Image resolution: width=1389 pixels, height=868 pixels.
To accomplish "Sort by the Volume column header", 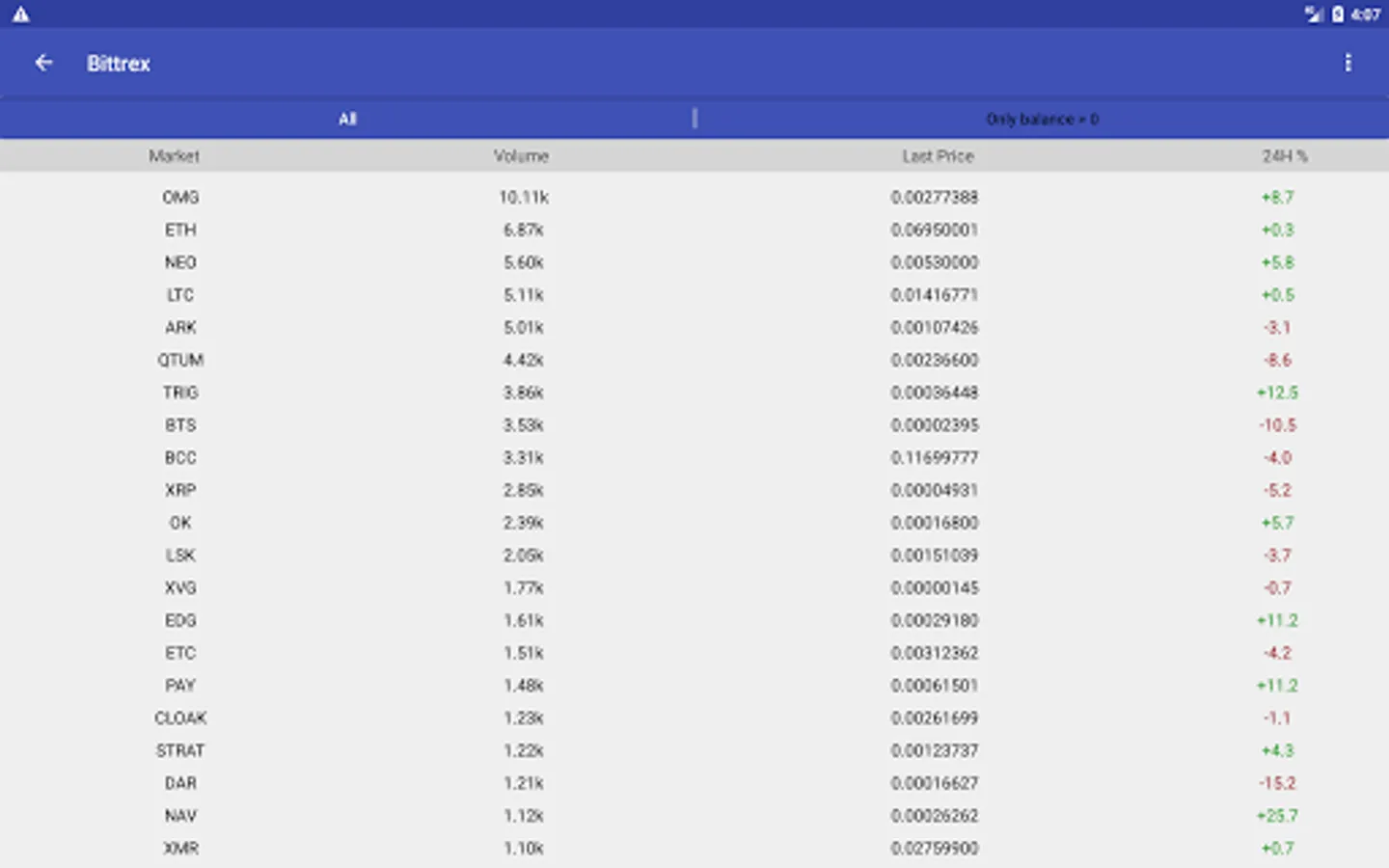I will coord(521,155).
